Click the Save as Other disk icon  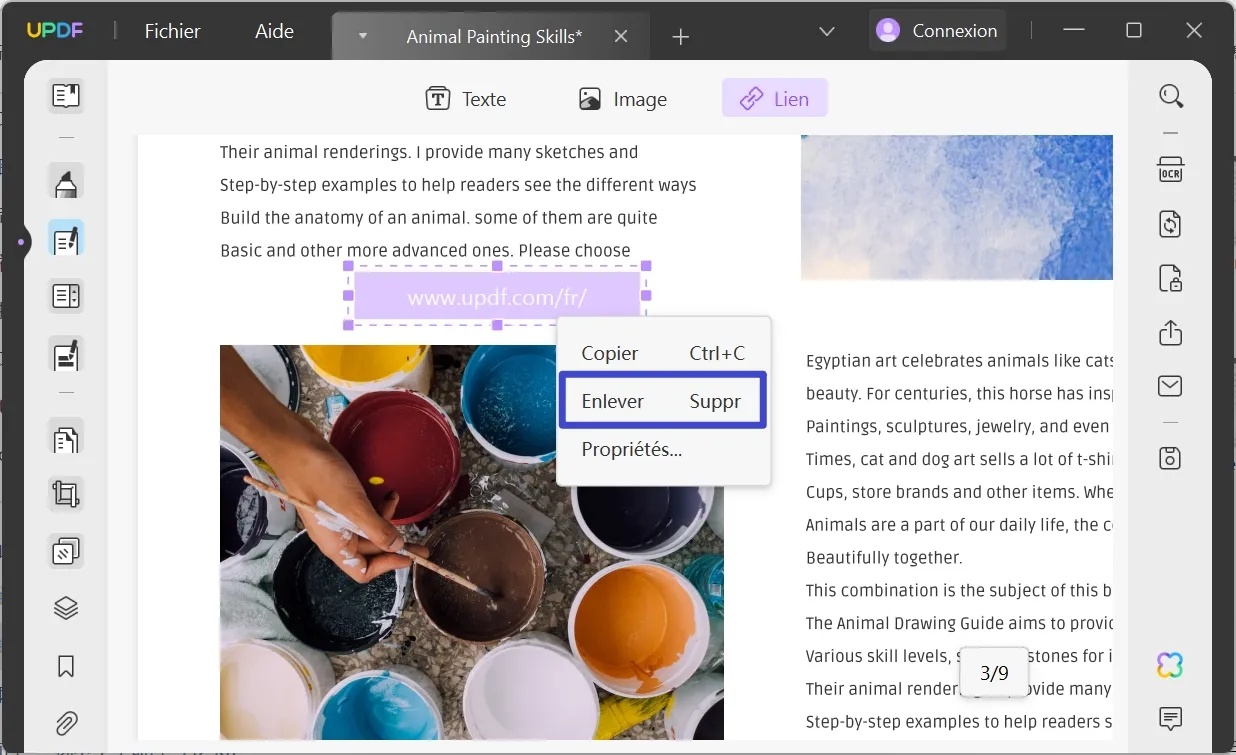tap(1171, 458)
